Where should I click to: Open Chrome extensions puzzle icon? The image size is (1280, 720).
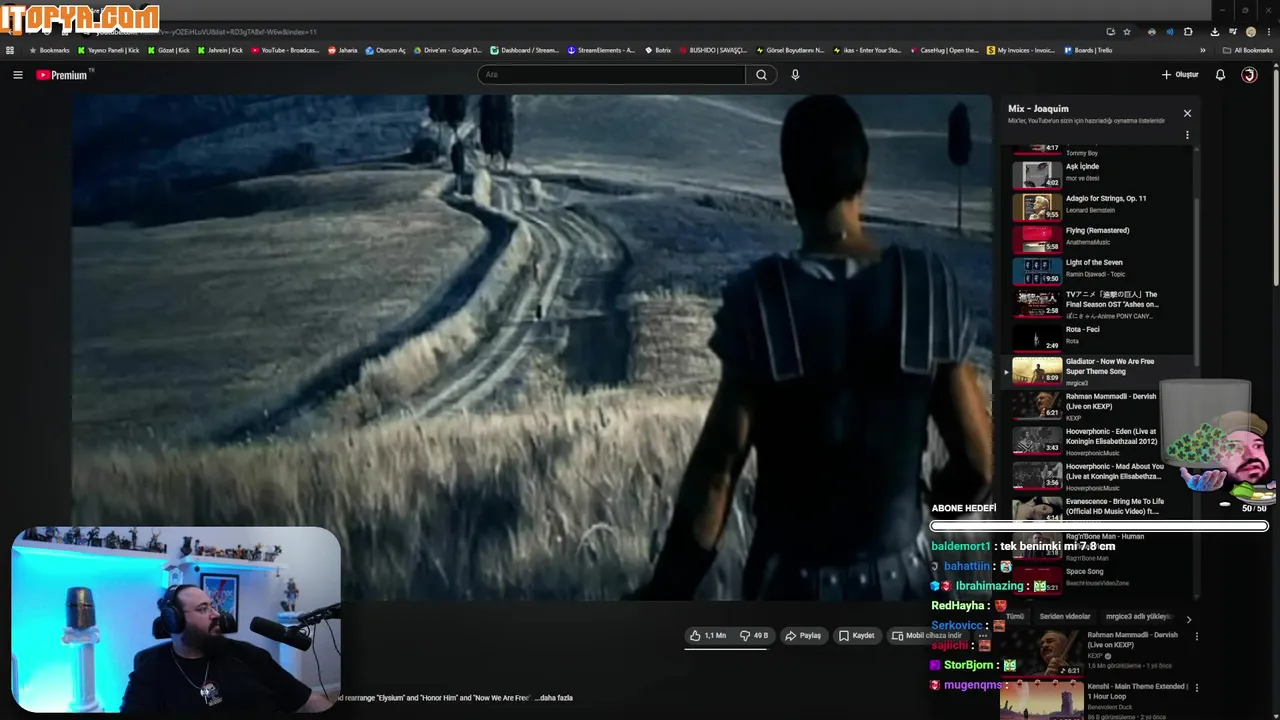pos(1188,32)
